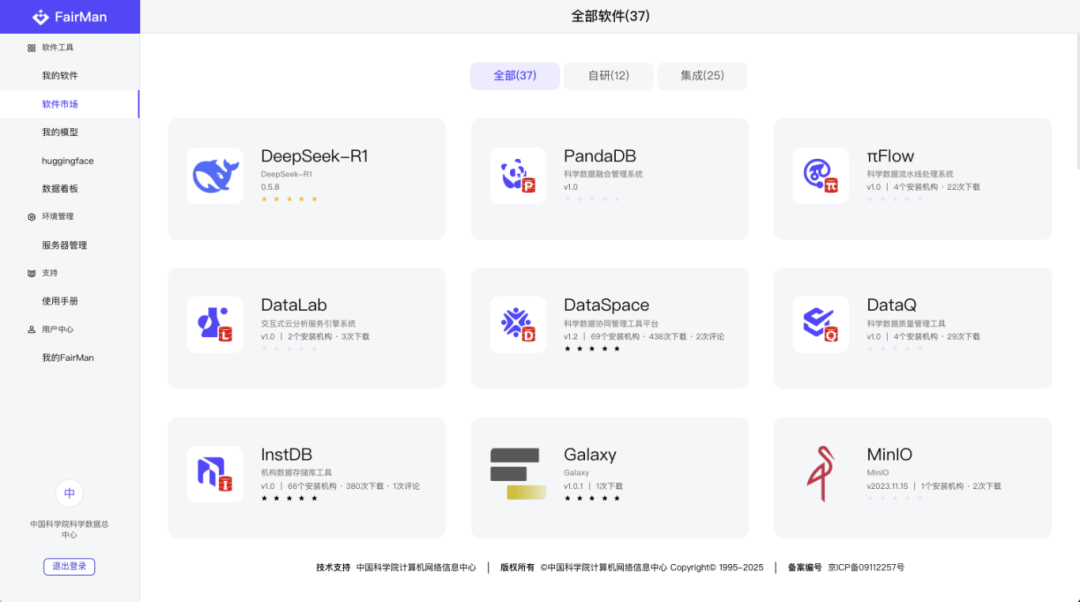1080x602 pixels.
Task: Click PandaDB description 科学数据融合管理系统
Action: pyautogui.click(x=603, y=174)
